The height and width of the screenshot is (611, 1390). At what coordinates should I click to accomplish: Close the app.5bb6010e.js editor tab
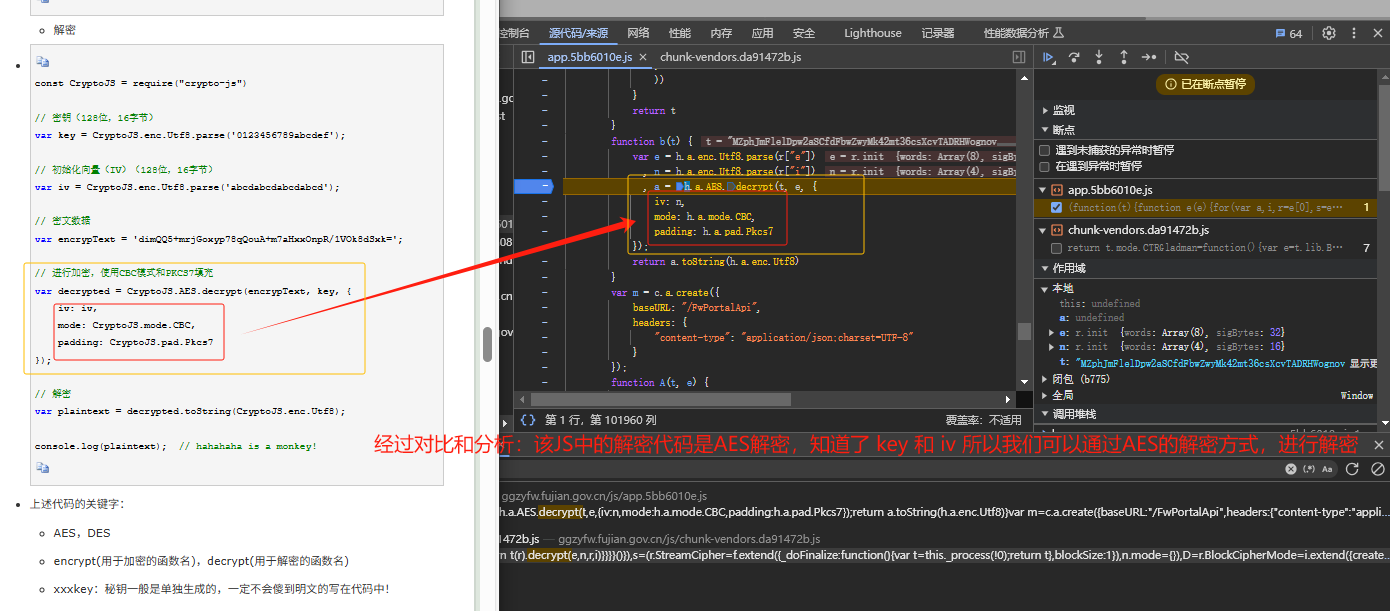[643, 57]
